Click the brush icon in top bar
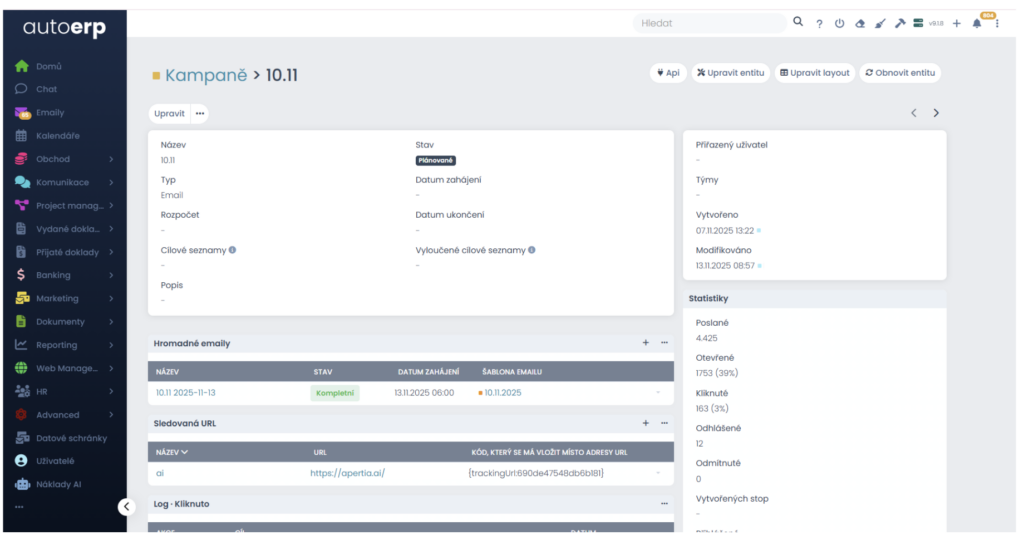1024x540 pixels. [880, 23]
